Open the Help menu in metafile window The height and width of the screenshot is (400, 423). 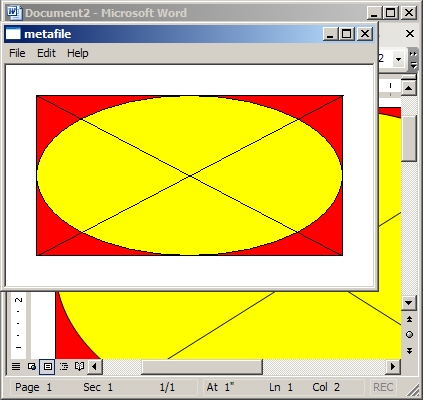coord(78,53)
